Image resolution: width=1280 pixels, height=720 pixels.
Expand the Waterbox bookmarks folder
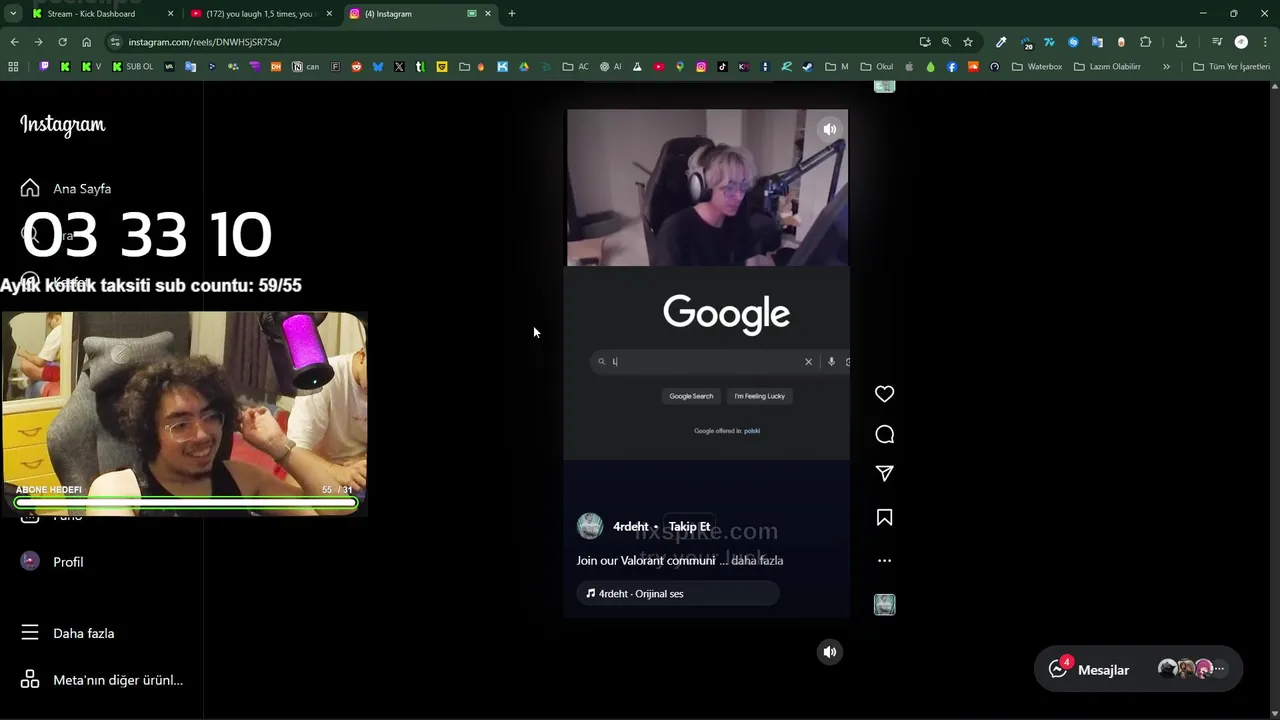(x=1037, y=67)
